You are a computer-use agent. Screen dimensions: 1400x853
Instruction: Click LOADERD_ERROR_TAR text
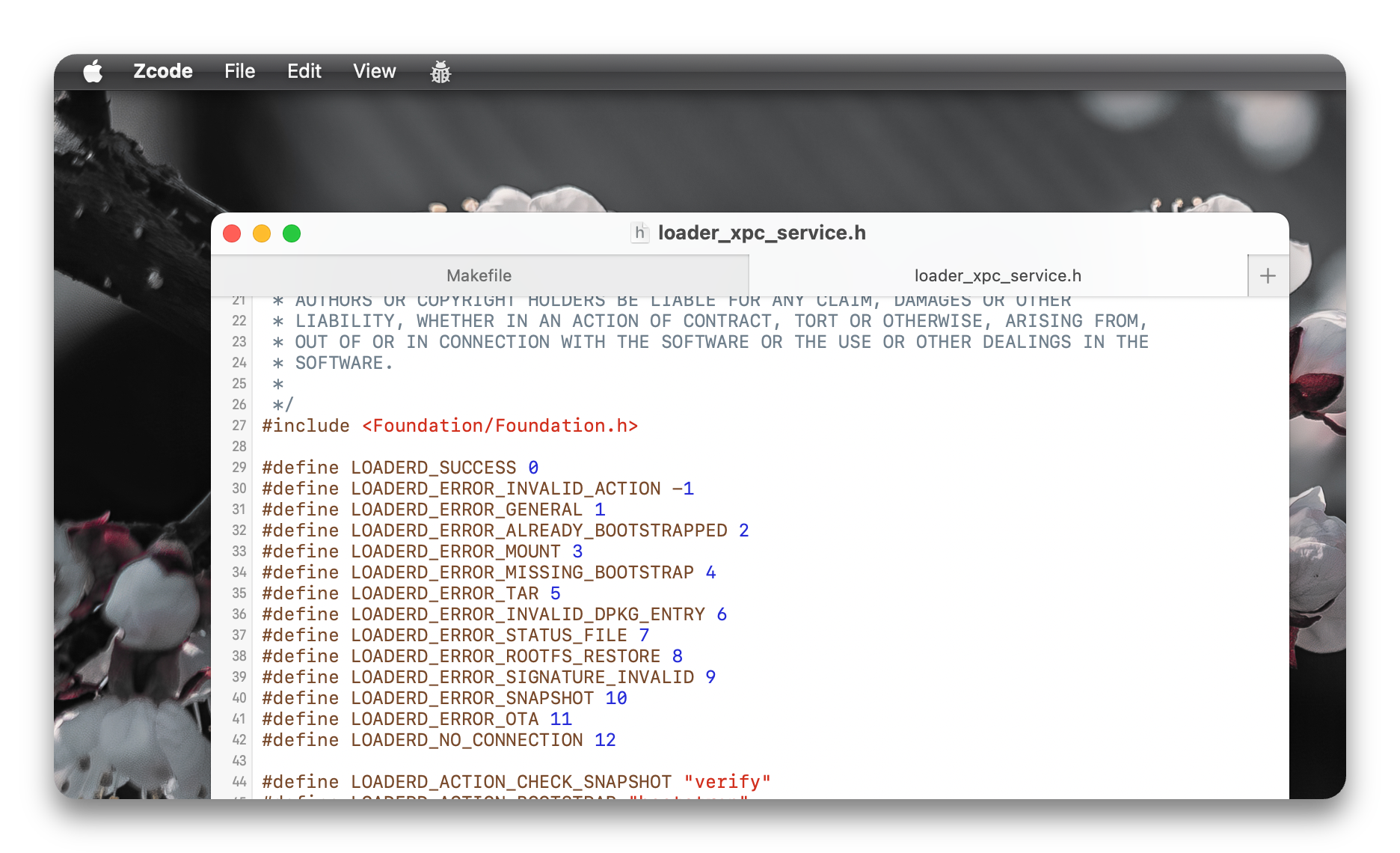pyautogui.click(x=445, y=593)
